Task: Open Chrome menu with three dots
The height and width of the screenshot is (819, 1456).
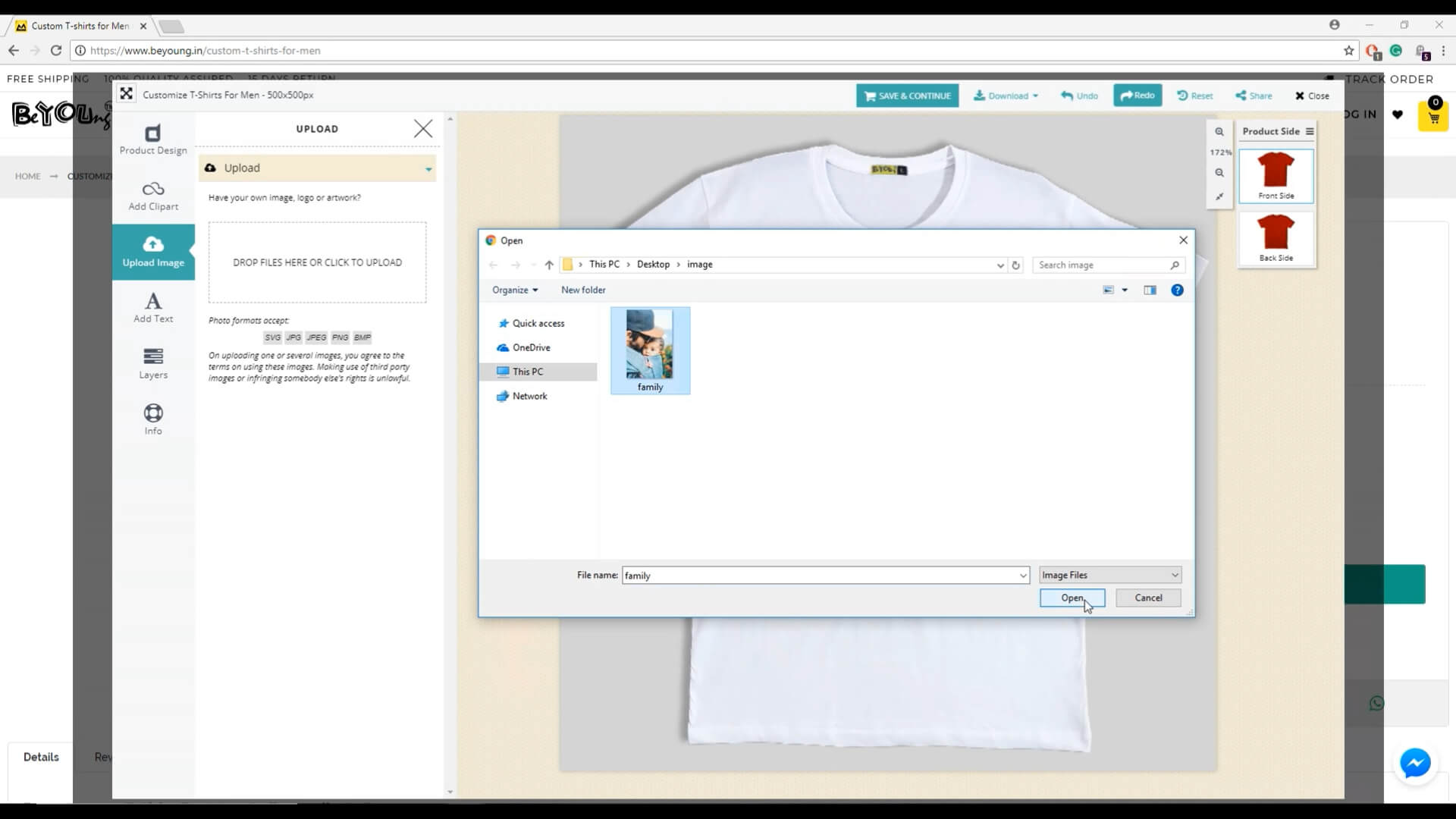Action: tap(1443, 51)
